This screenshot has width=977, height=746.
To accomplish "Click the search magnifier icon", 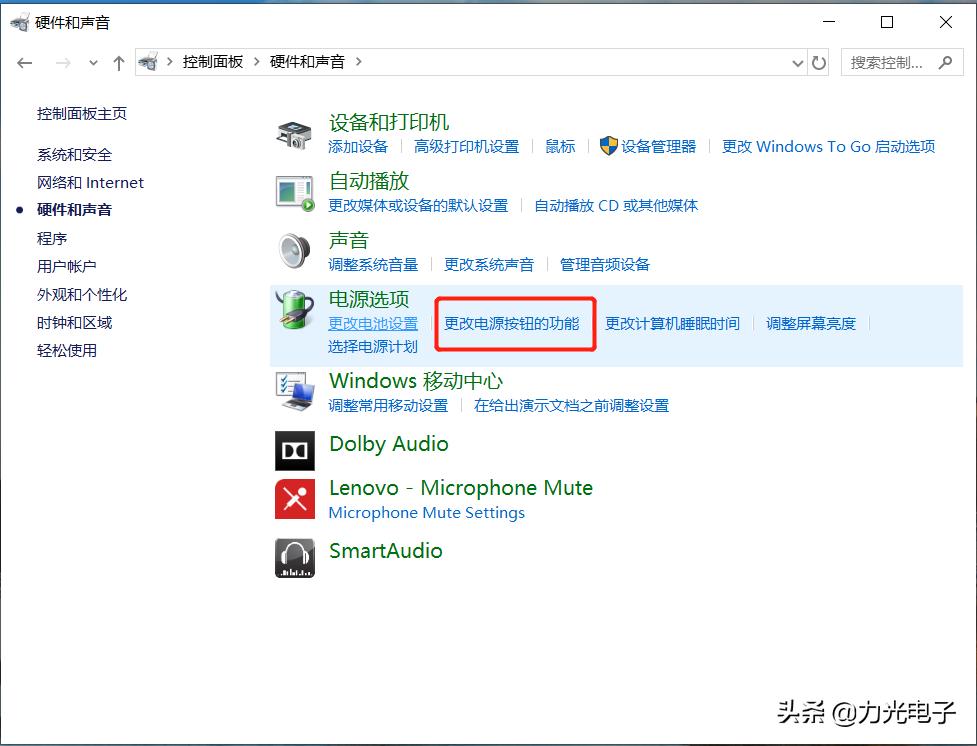I will coord(945,62).
